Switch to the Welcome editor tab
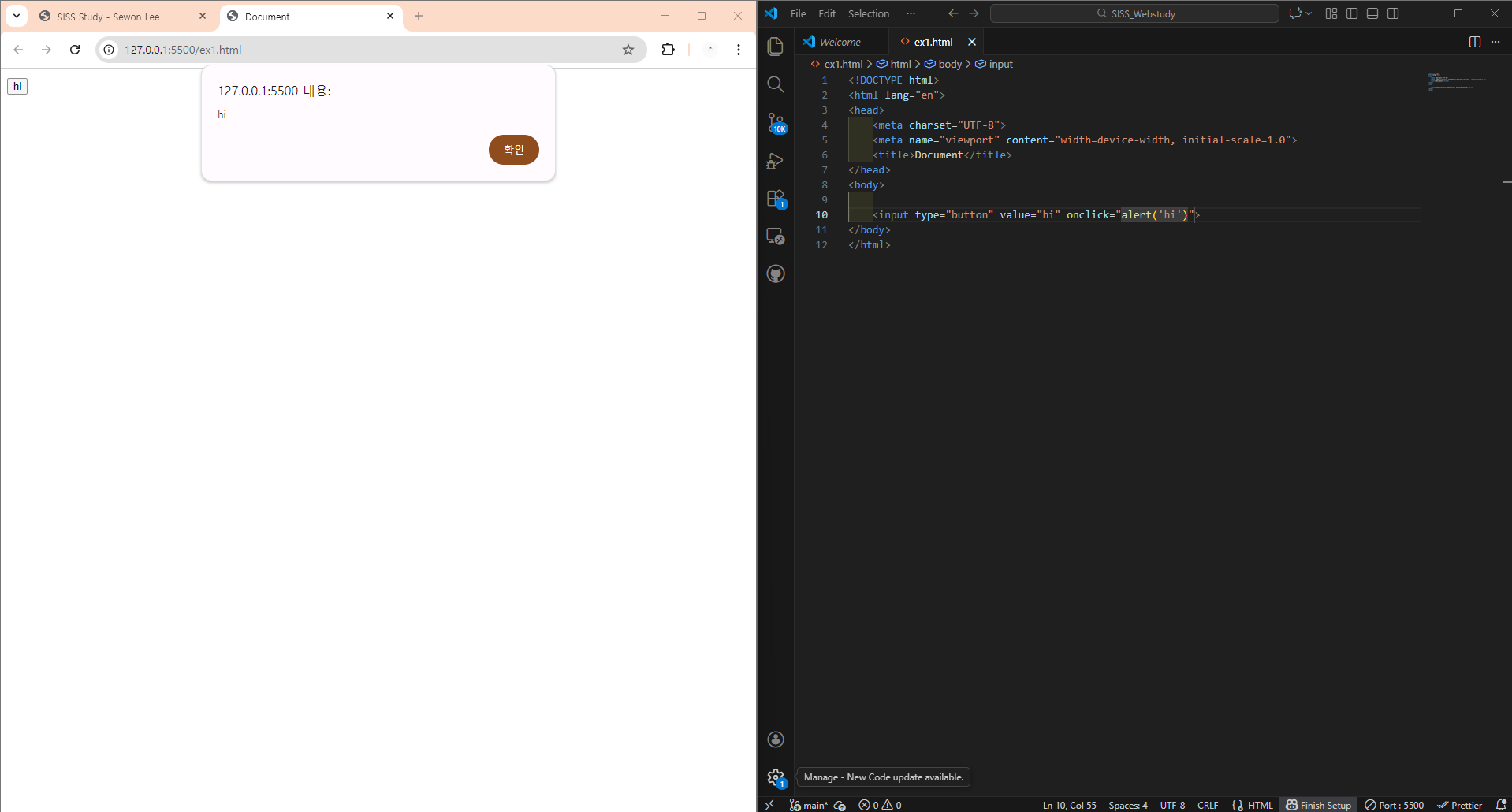 tap(840, 42)
